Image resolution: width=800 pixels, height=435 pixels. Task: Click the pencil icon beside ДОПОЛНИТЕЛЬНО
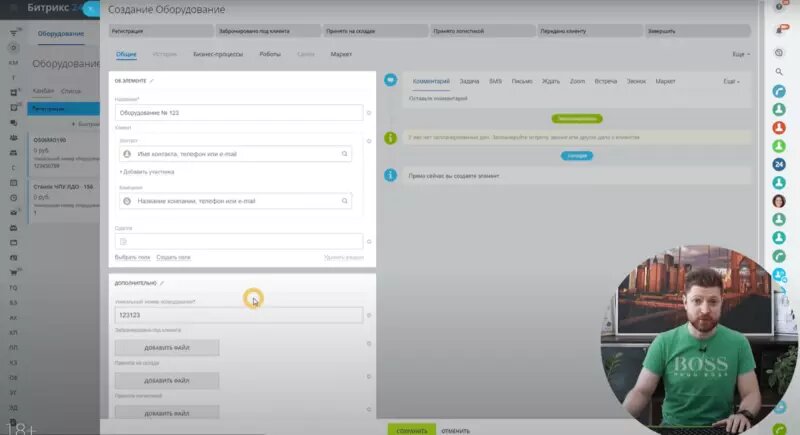pyautogui.click(x=162, y=283)
